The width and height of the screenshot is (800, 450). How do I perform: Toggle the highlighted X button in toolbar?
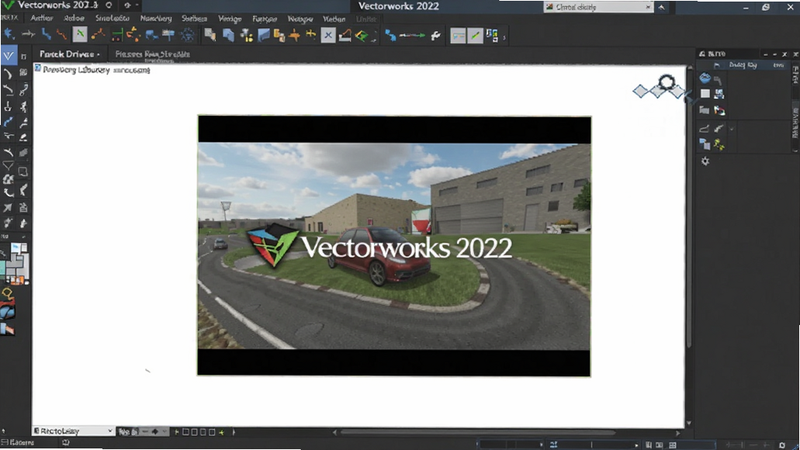[328, 35]
